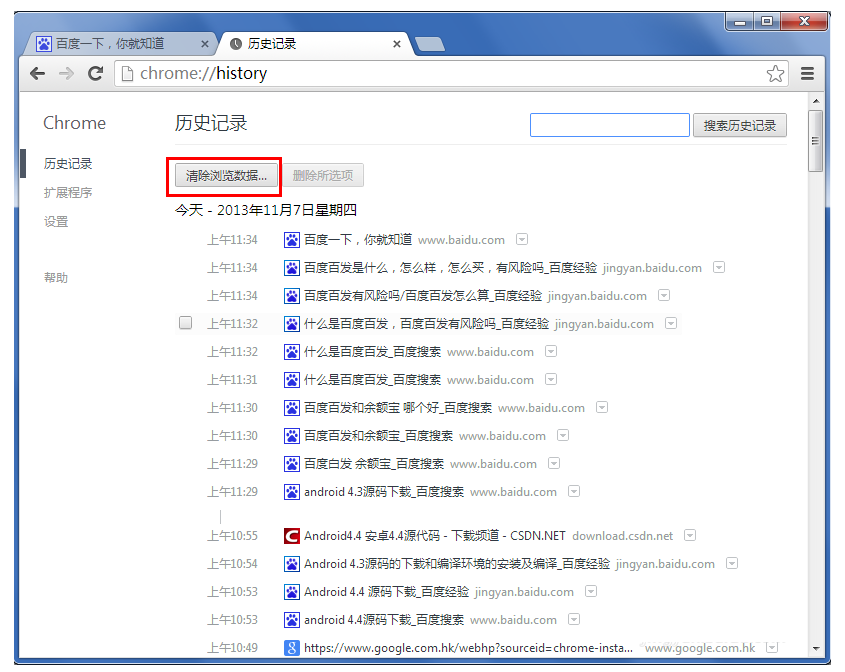Open dropdown for android 4.3源码下载 entry
The height and width of the screenshot is (672, 845).
click(x=574, y=492)
